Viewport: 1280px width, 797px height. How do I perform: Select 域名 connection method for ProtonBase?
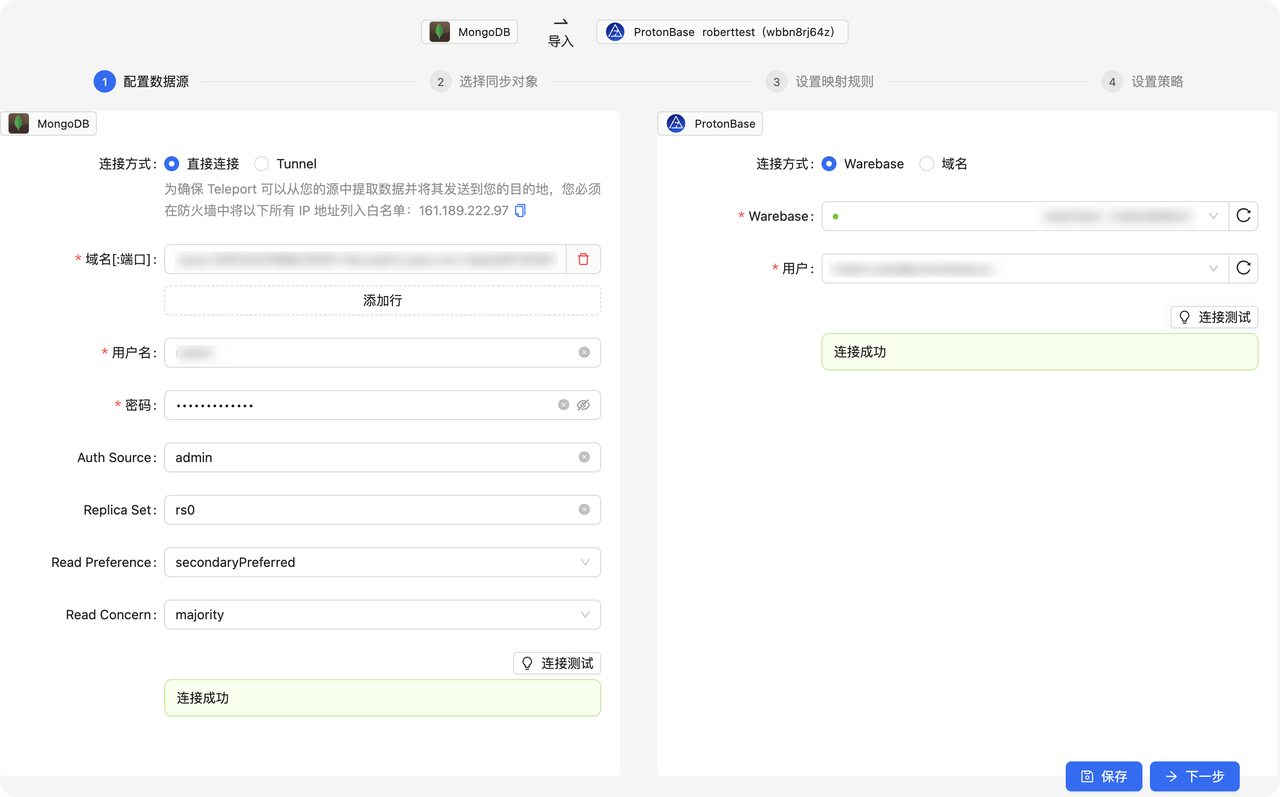click(927, 163)
